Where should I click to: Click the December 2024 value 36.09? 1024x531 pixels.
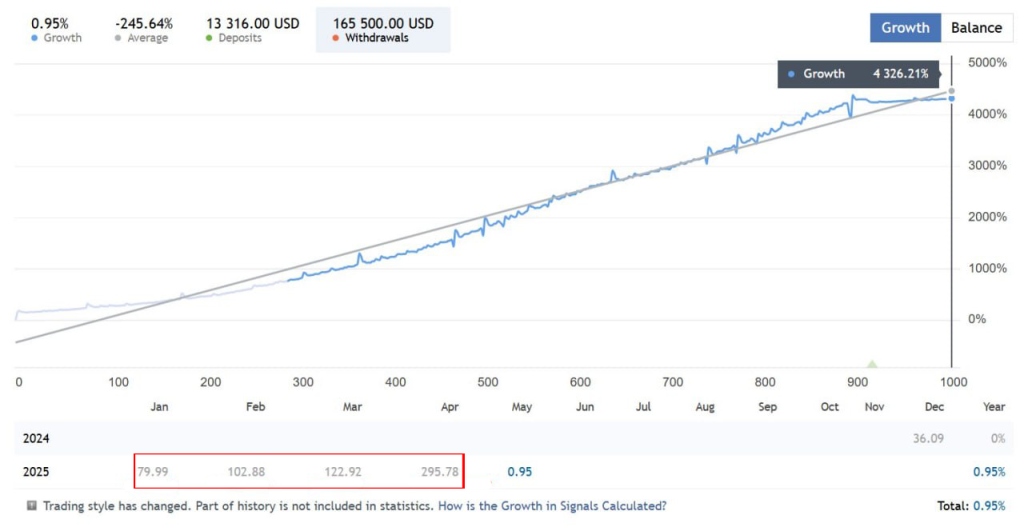click(x=925, y=438)
